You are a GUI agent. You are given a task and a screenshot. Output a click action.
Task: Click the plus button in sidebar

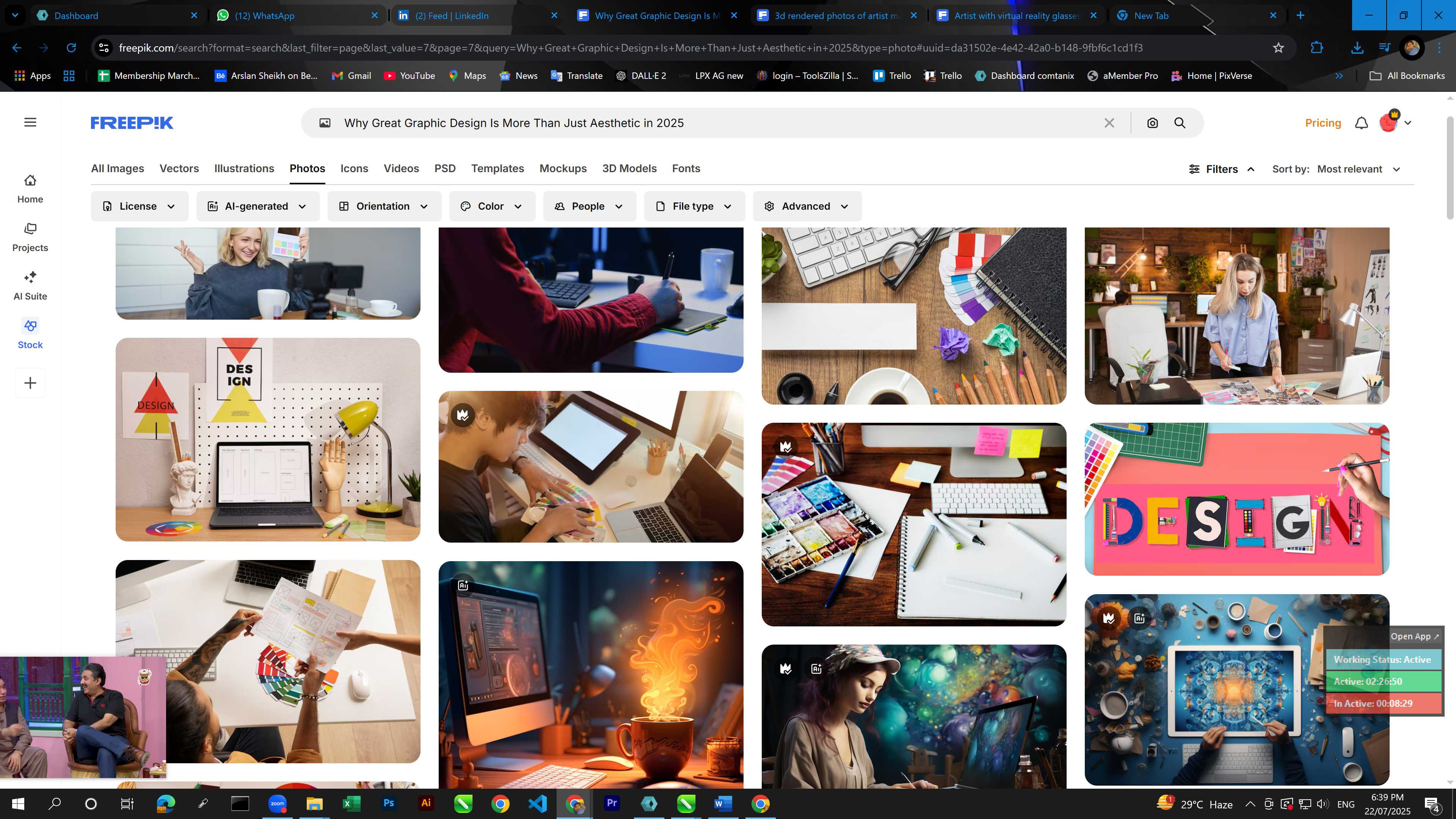[30, 383]
